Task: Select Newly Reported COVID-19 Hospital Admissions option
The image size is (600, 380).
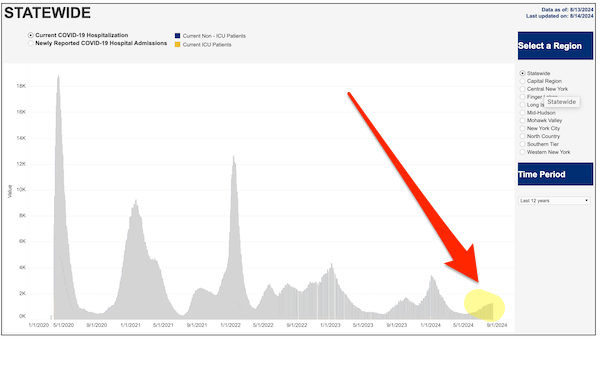Action: tap(31, 43)
